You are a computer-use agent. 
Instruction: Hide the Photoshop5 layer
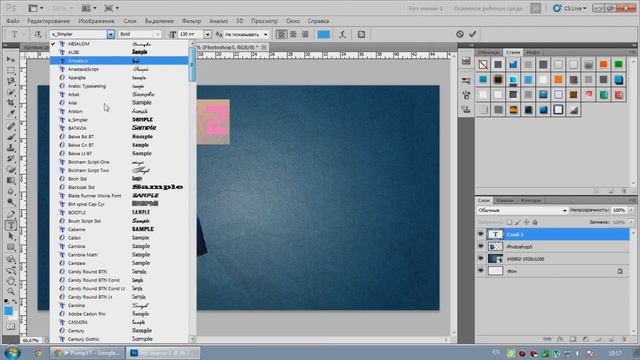481,247
